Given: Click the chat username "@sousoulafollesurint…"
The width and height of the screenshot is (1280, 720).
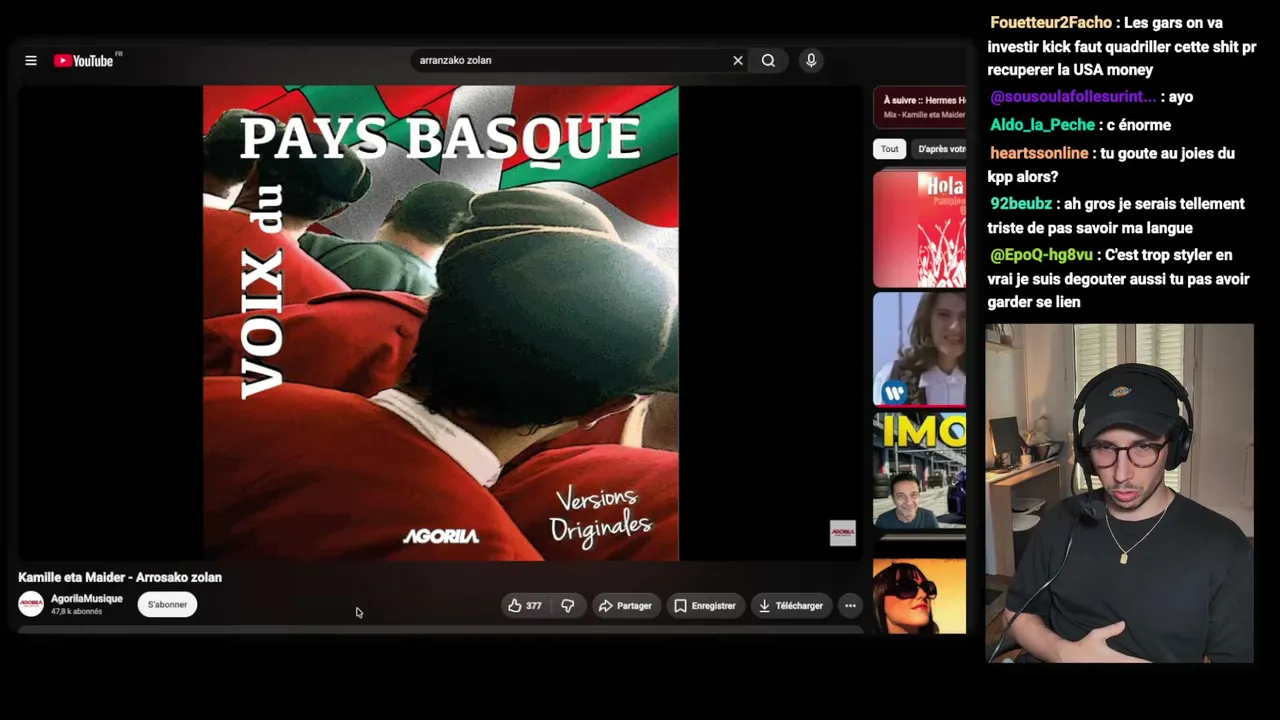Looking at the screenshot, I should click(1073, 97).
